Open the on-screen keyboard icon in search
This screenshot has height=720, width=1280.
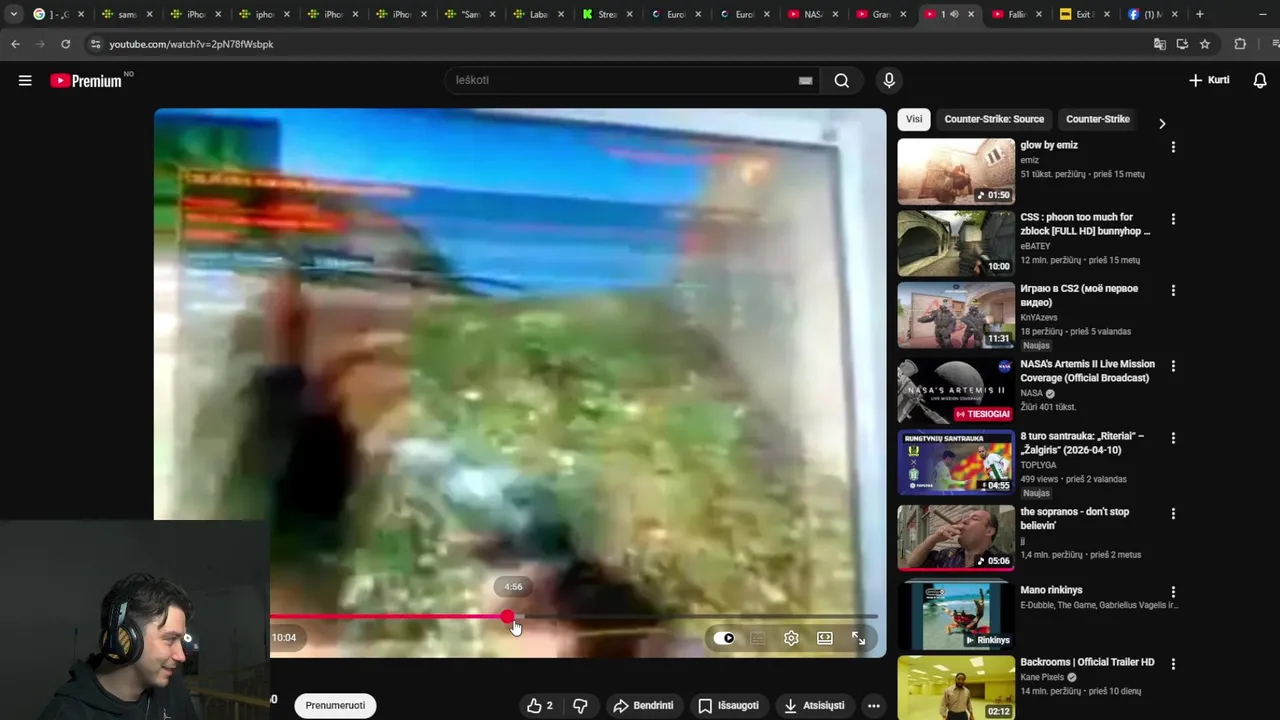pos(805,81)
